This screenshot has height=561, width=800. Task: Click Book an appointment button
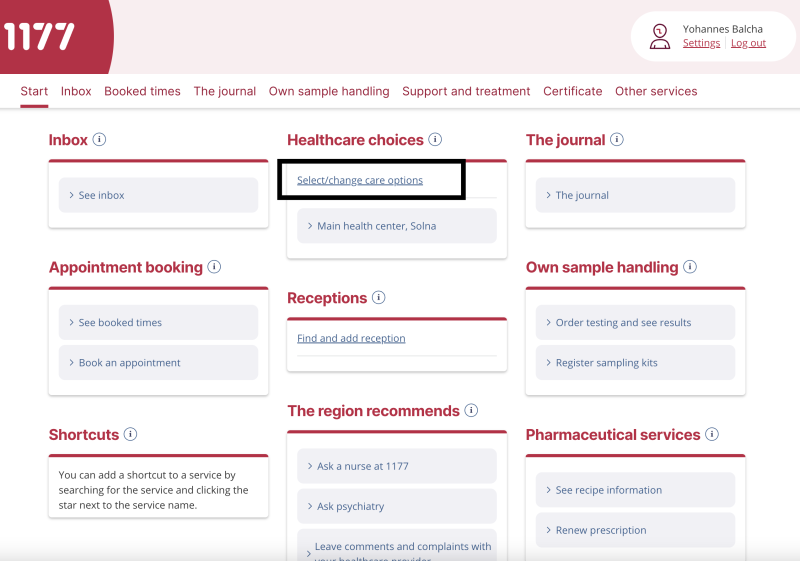pos(129,363)
